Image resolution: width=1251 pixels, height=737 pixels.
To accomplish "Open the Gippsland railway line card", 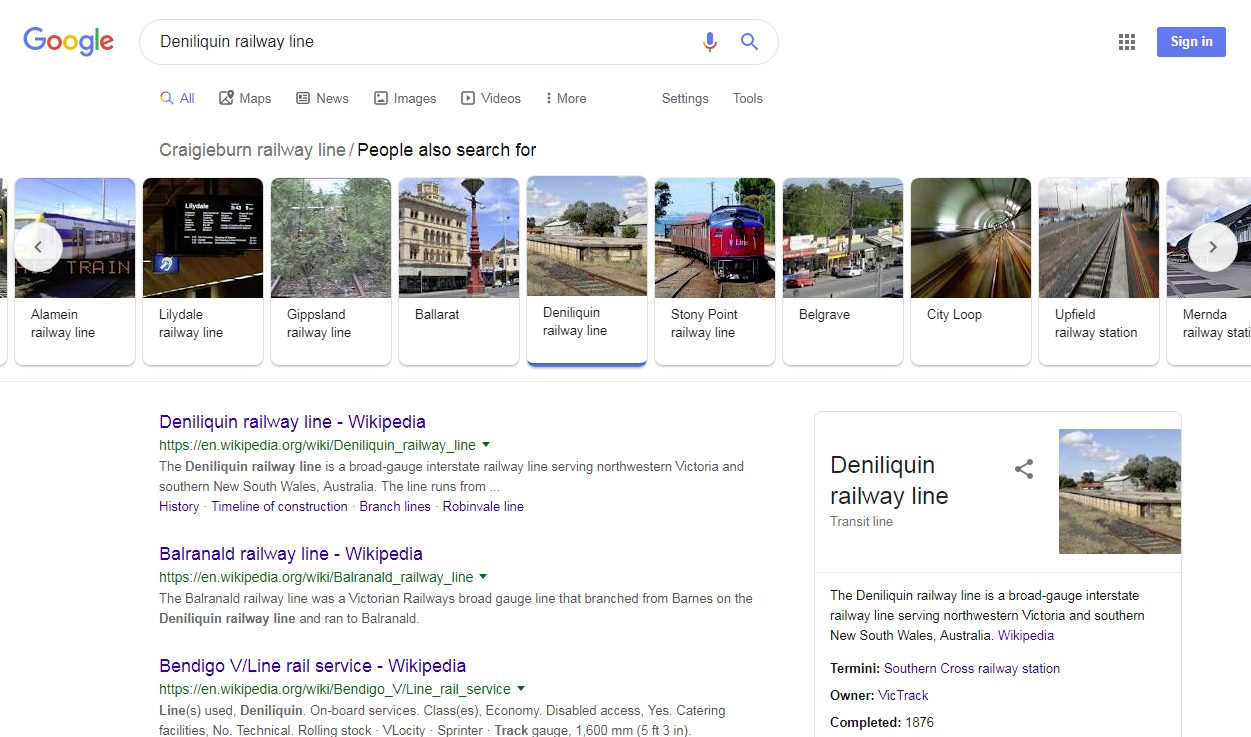I will [331, 271].
